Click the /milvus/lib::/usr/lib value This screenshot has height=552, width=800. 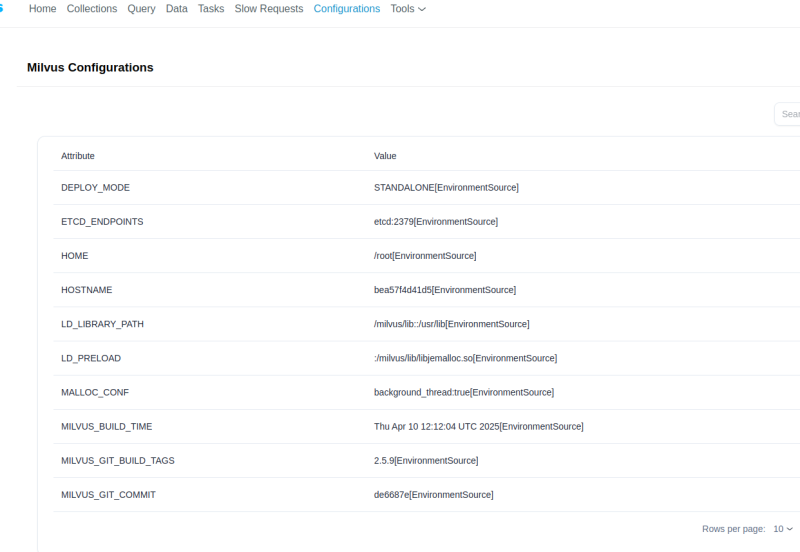click(452, 324)
